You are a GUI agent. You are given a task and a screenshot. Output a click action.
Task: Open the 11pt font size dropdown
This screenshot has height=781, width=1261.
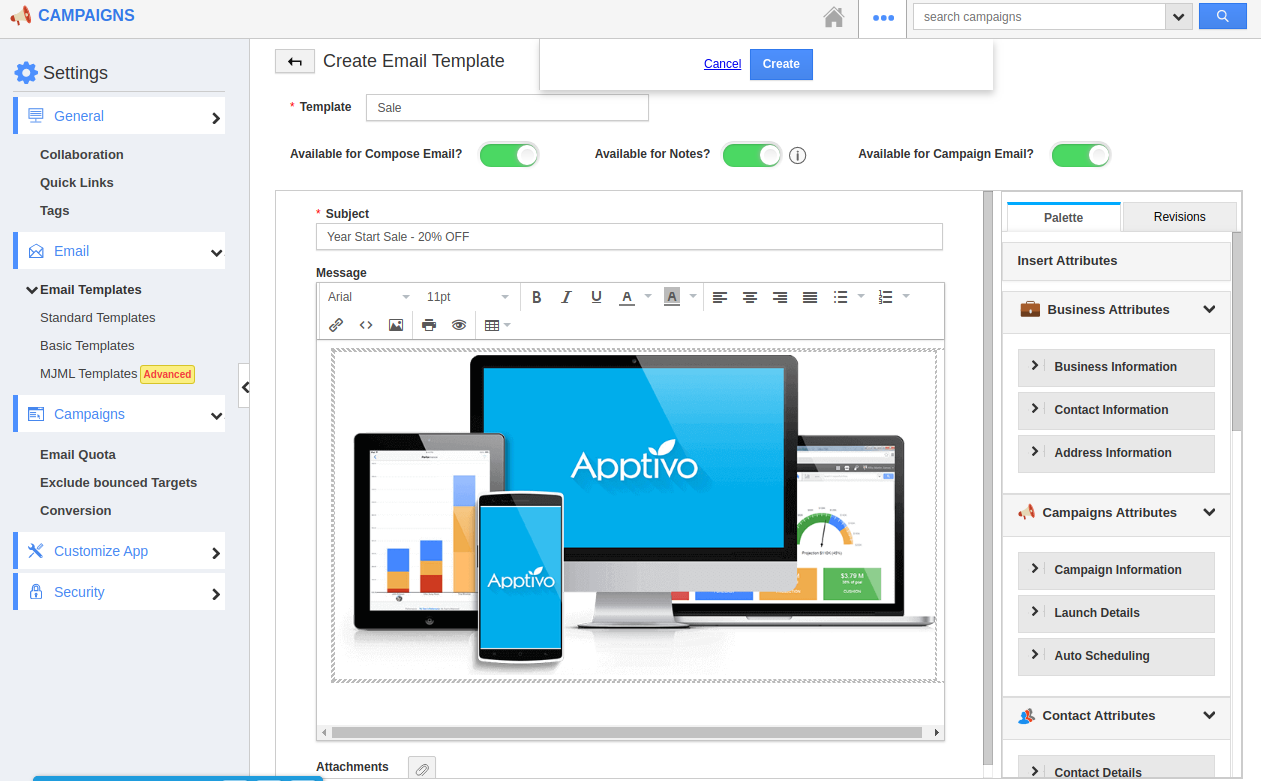[x=468, y=297]
